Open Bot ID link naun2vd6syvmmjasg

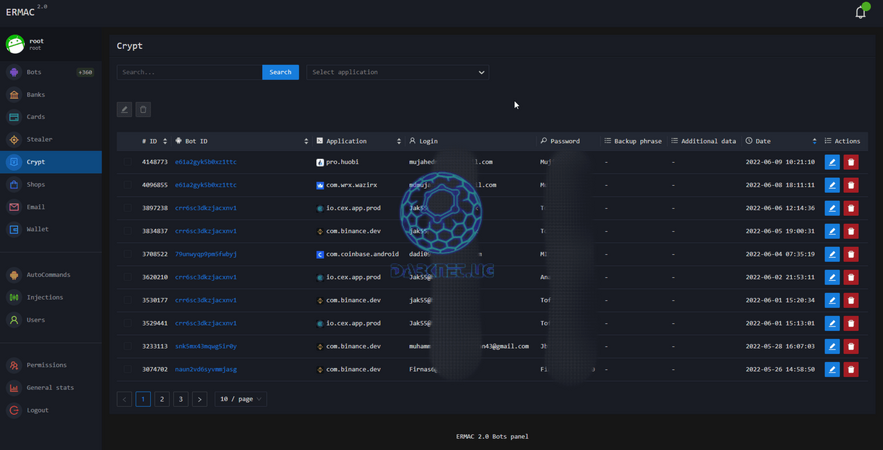206,370
